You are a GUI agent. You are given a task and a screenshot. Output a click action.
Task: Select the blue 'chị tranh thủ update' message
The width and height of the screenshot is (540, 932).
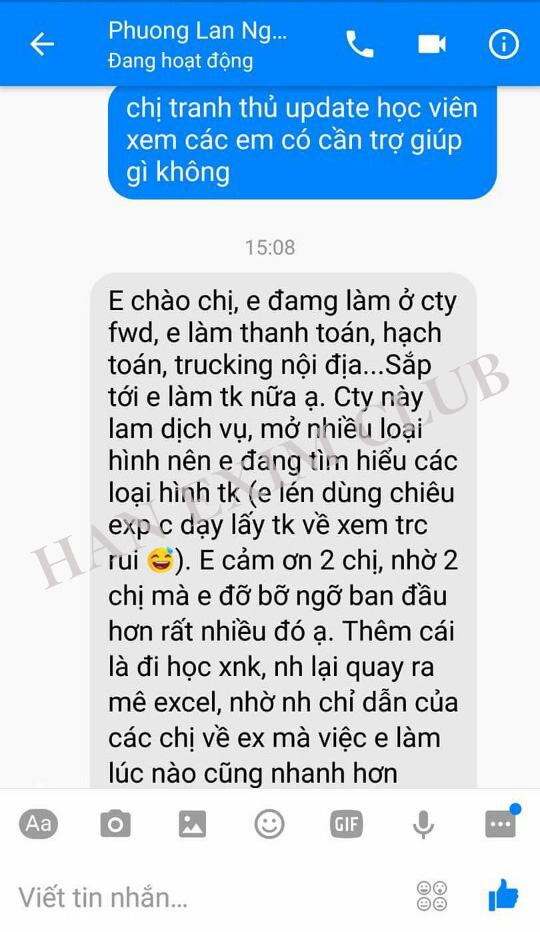(302, 141)
